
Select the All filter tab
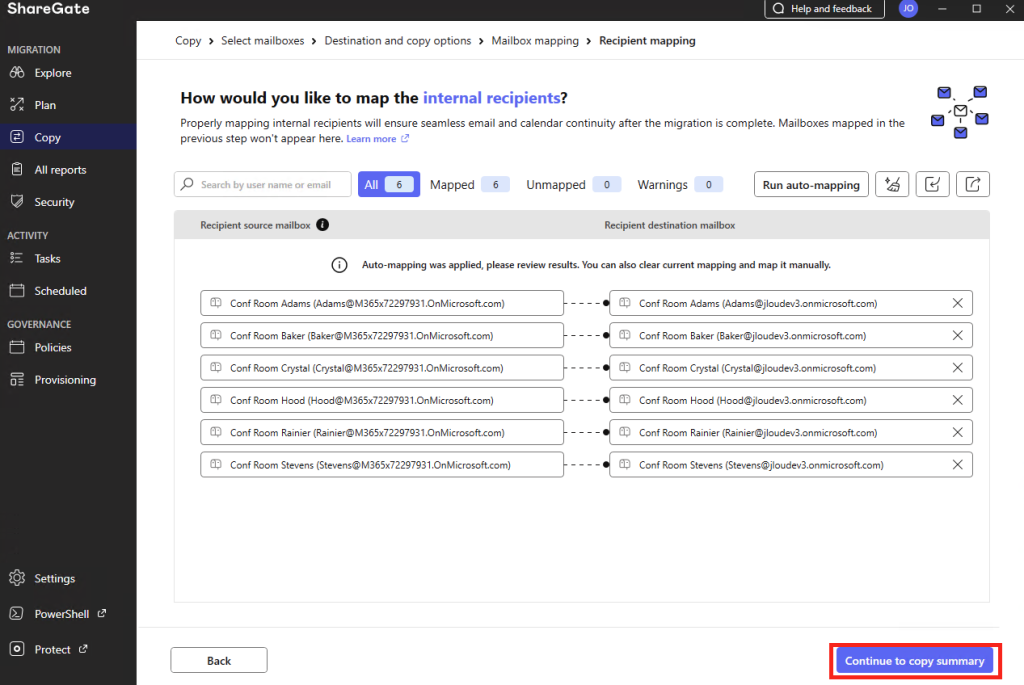coord(389,185)
